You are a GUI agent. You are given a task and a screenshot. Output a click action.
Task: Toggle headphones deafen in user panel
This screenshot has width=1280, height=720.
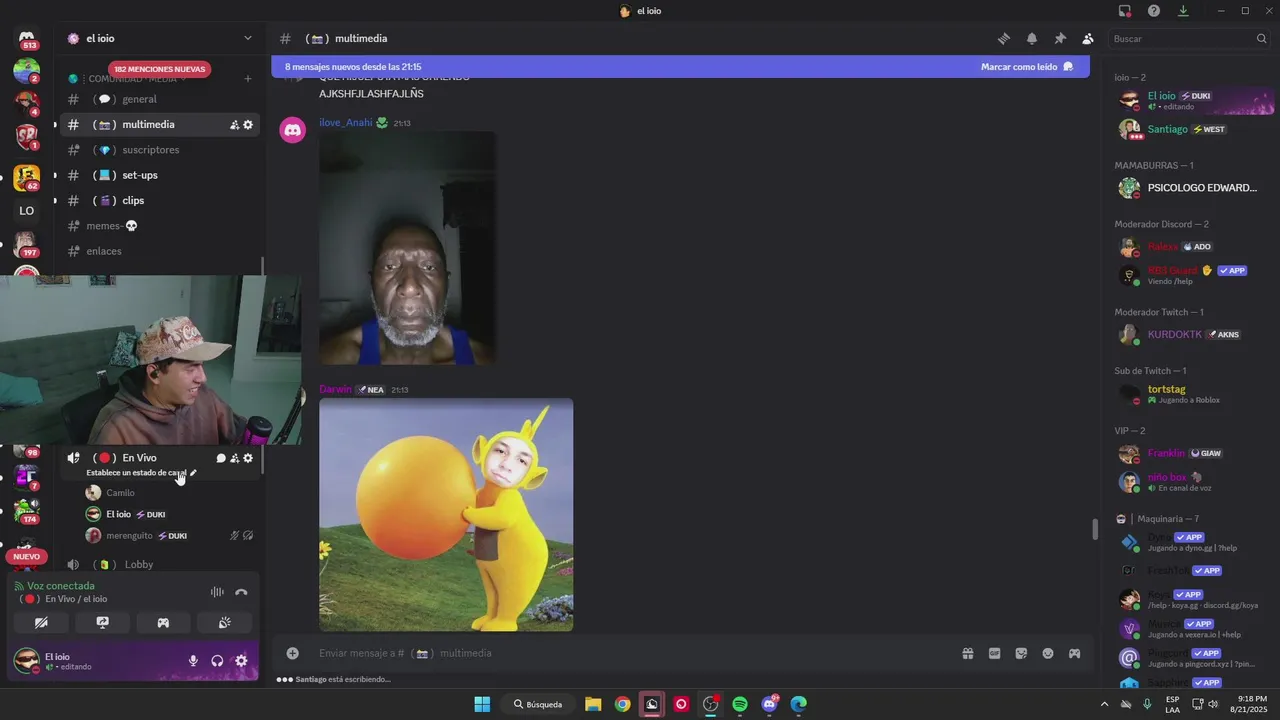pos(217,661)
